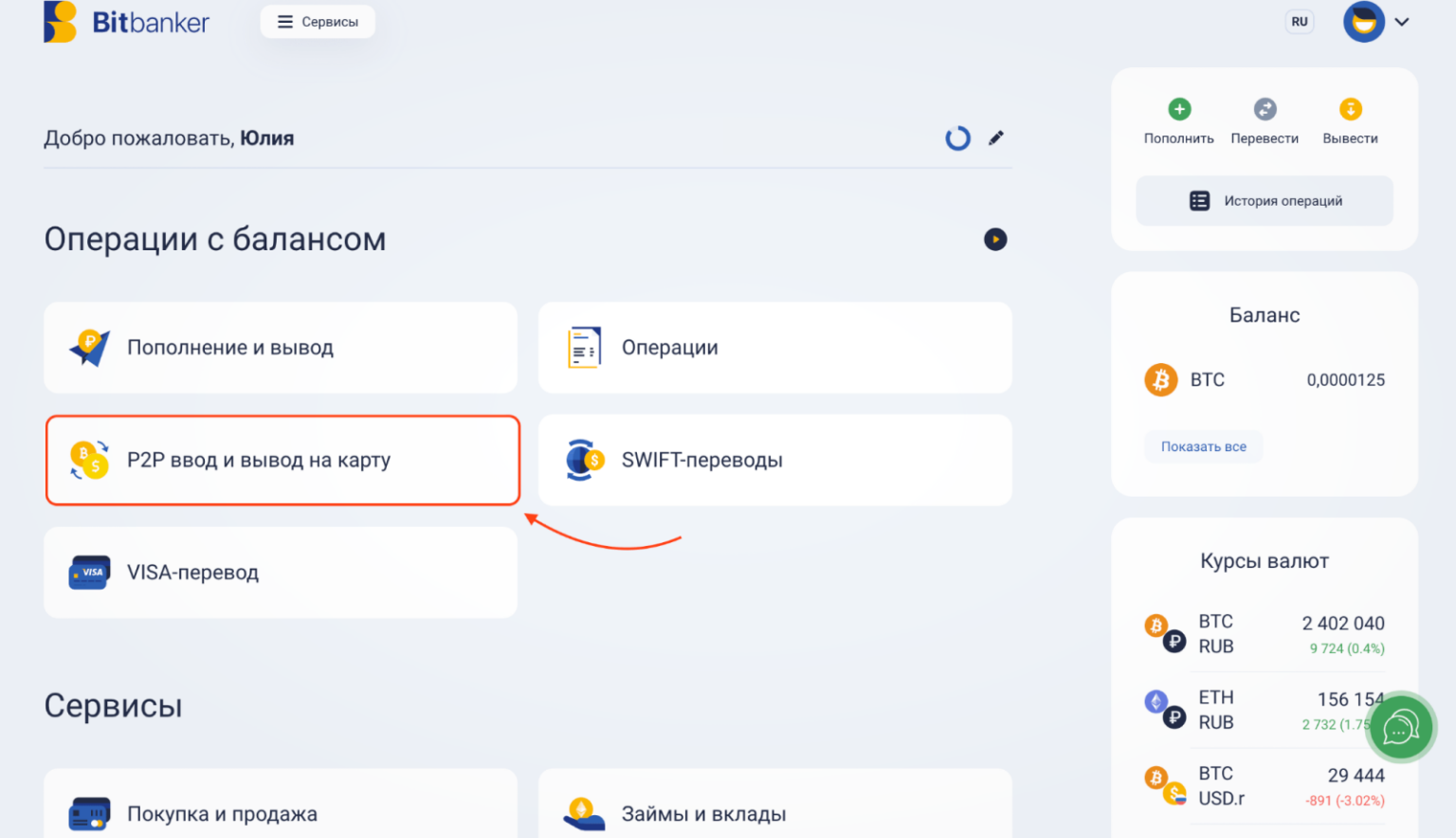This screenshot has height=838, width=1456.
Task: Click the green Пополнить plus icon
Action: coord(1179,109)
